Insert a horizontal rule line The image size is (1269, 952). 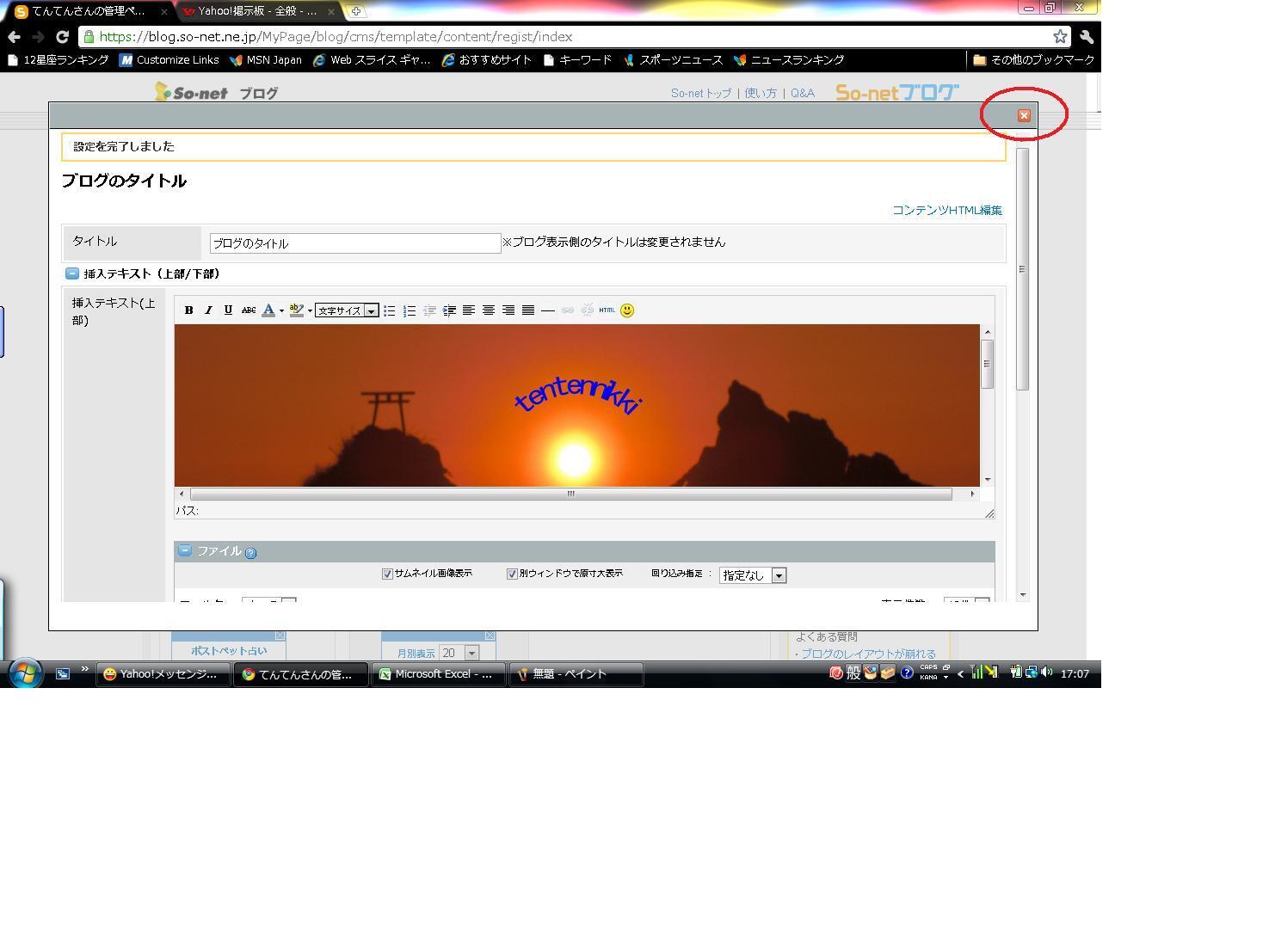(548, 310)
